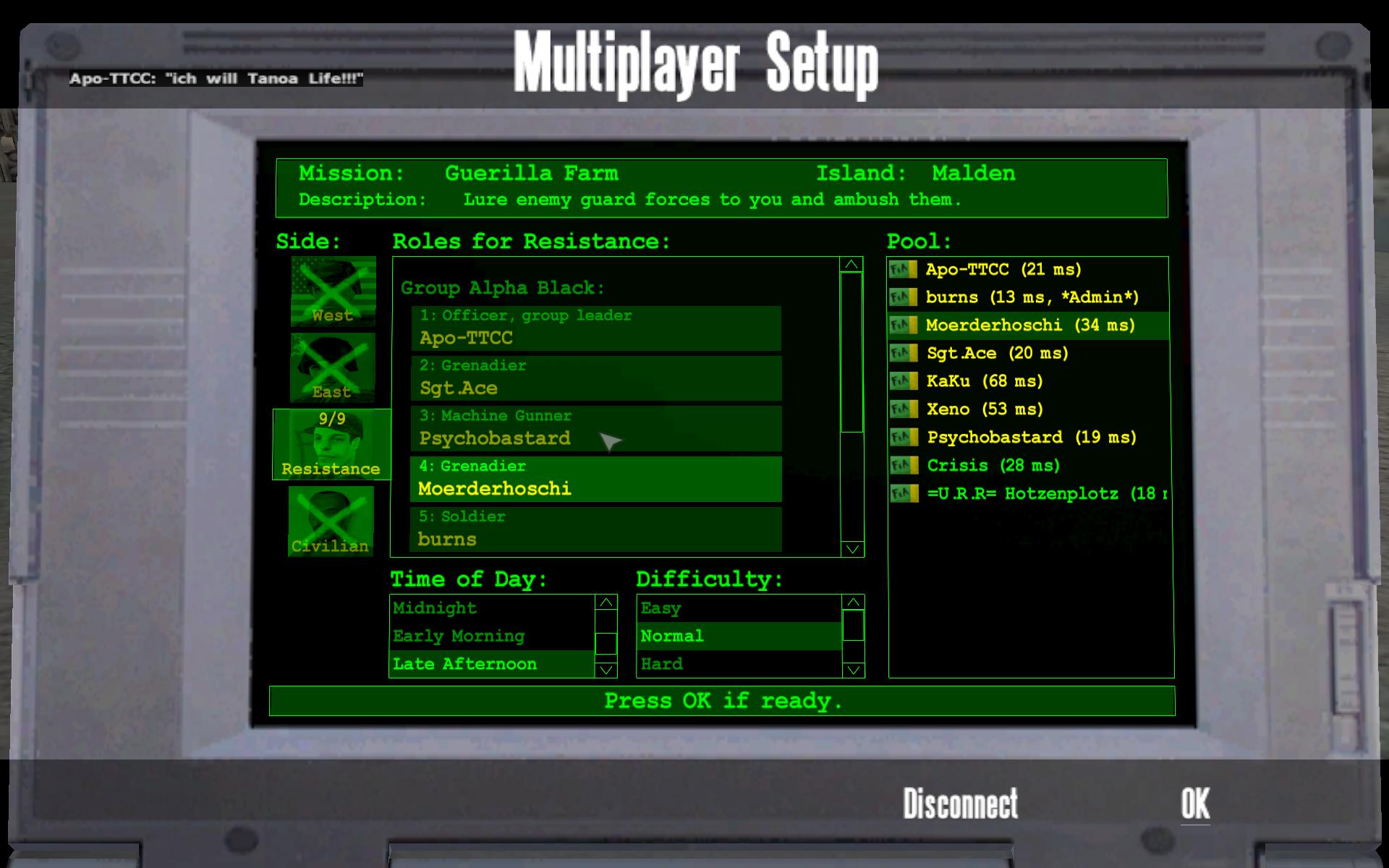
Task: Select Moerderhoschi in the player pool
Action: tap(1029, 325)
